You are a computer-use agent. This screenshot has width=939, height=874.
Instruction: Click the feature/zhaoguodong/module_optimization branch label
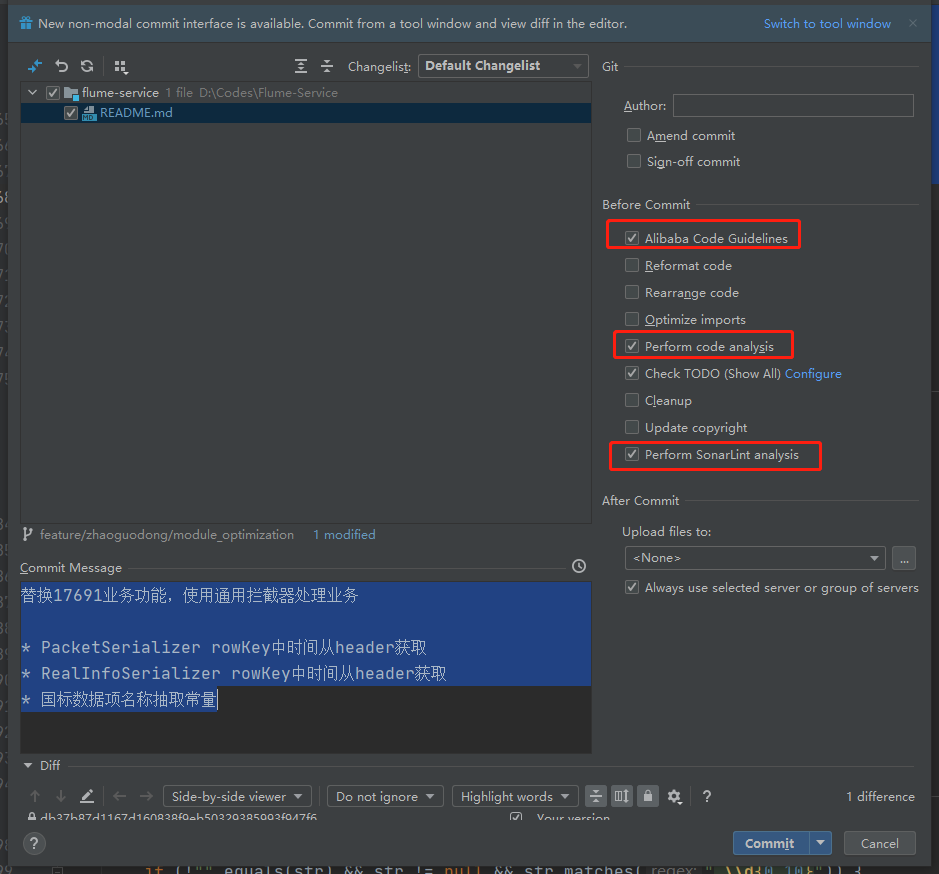(166, 534)
